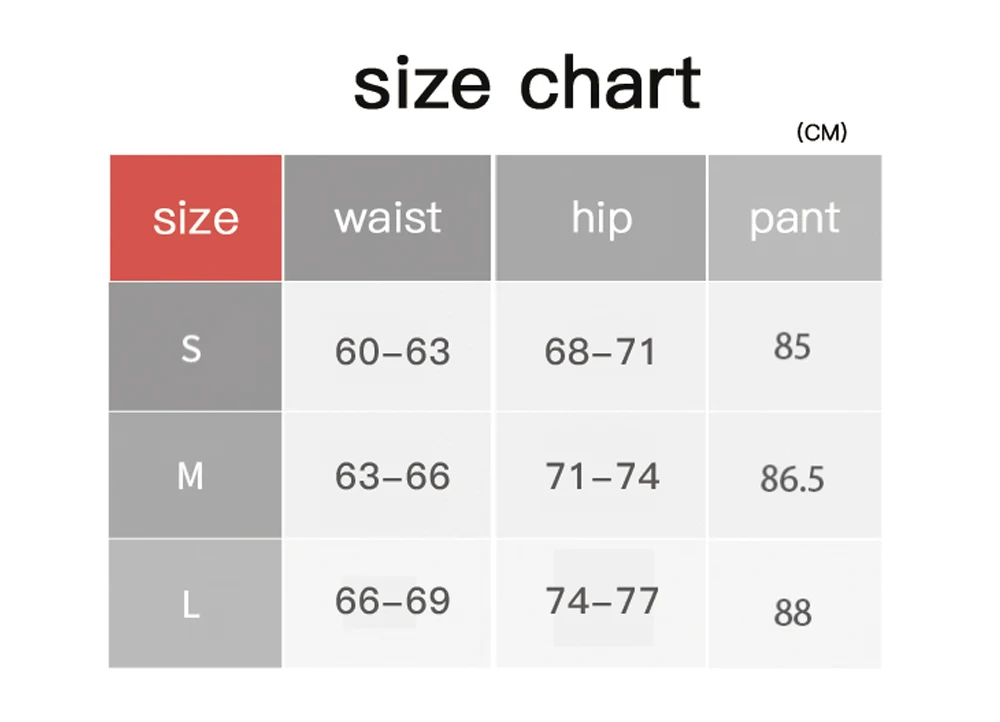The height and width of the screenshot is (722, 1000).
Task: Click the 63-66 waist measurement
Action: (392, 477)
